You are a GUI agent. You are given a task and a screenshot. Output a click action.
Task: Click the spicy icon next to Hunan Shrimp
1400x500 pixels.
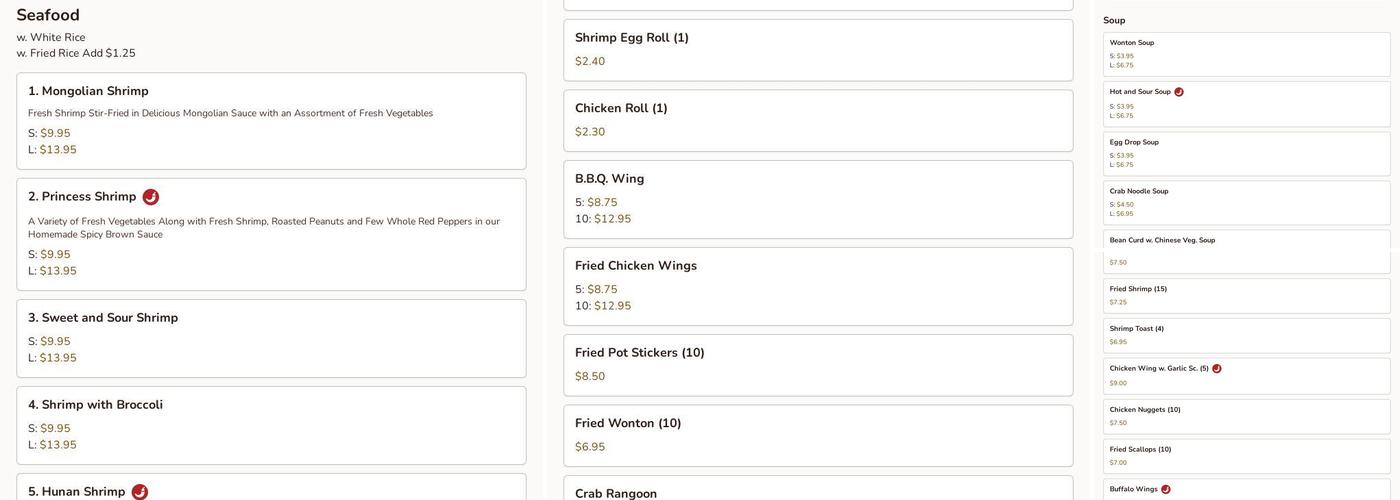point(140,492)
